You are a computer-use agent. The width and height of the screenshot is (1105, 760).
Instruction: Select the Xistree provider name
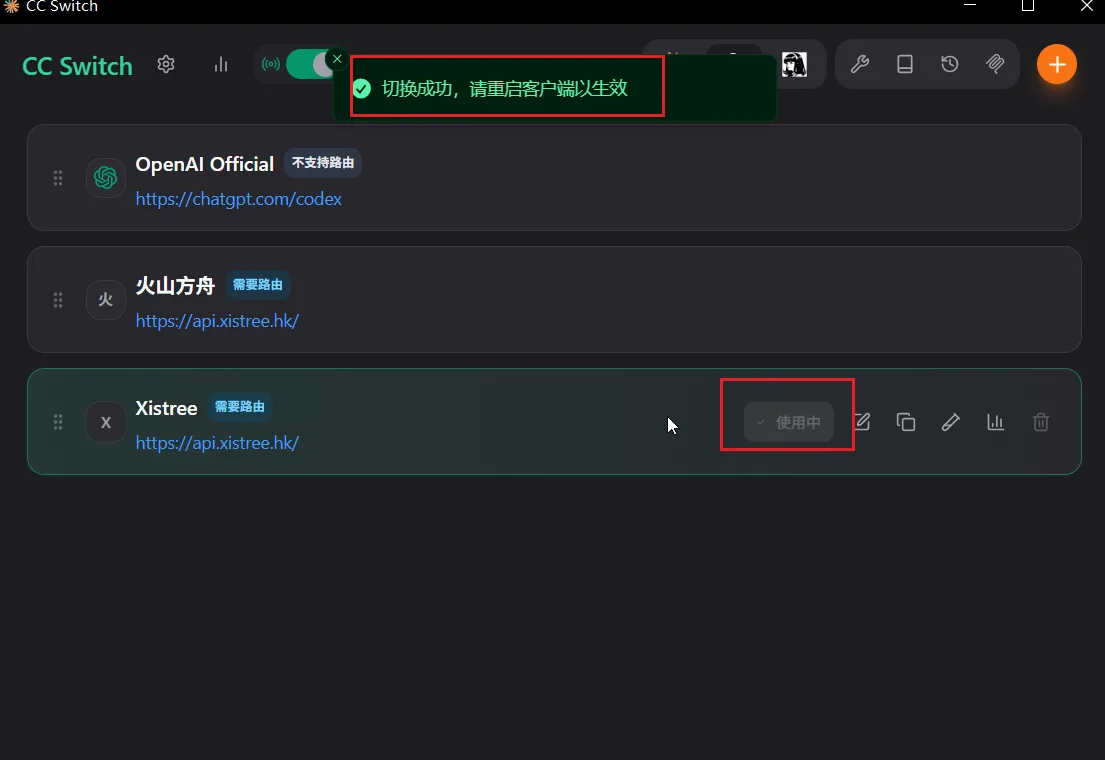pyautogui.click(x=166, y=408)
